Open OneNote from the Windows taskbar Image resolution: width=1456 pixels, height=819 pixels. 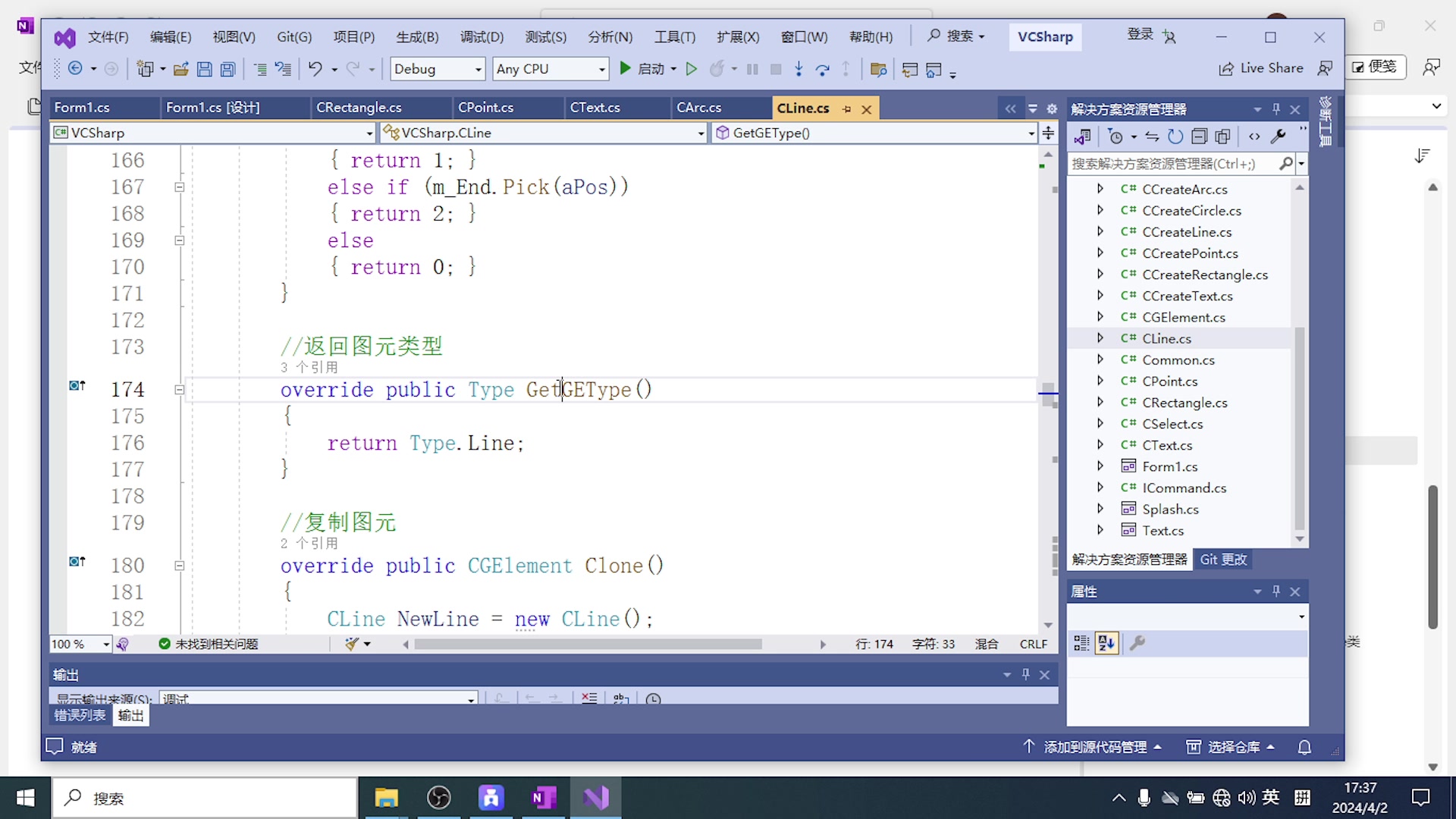(x=544, y=798)
